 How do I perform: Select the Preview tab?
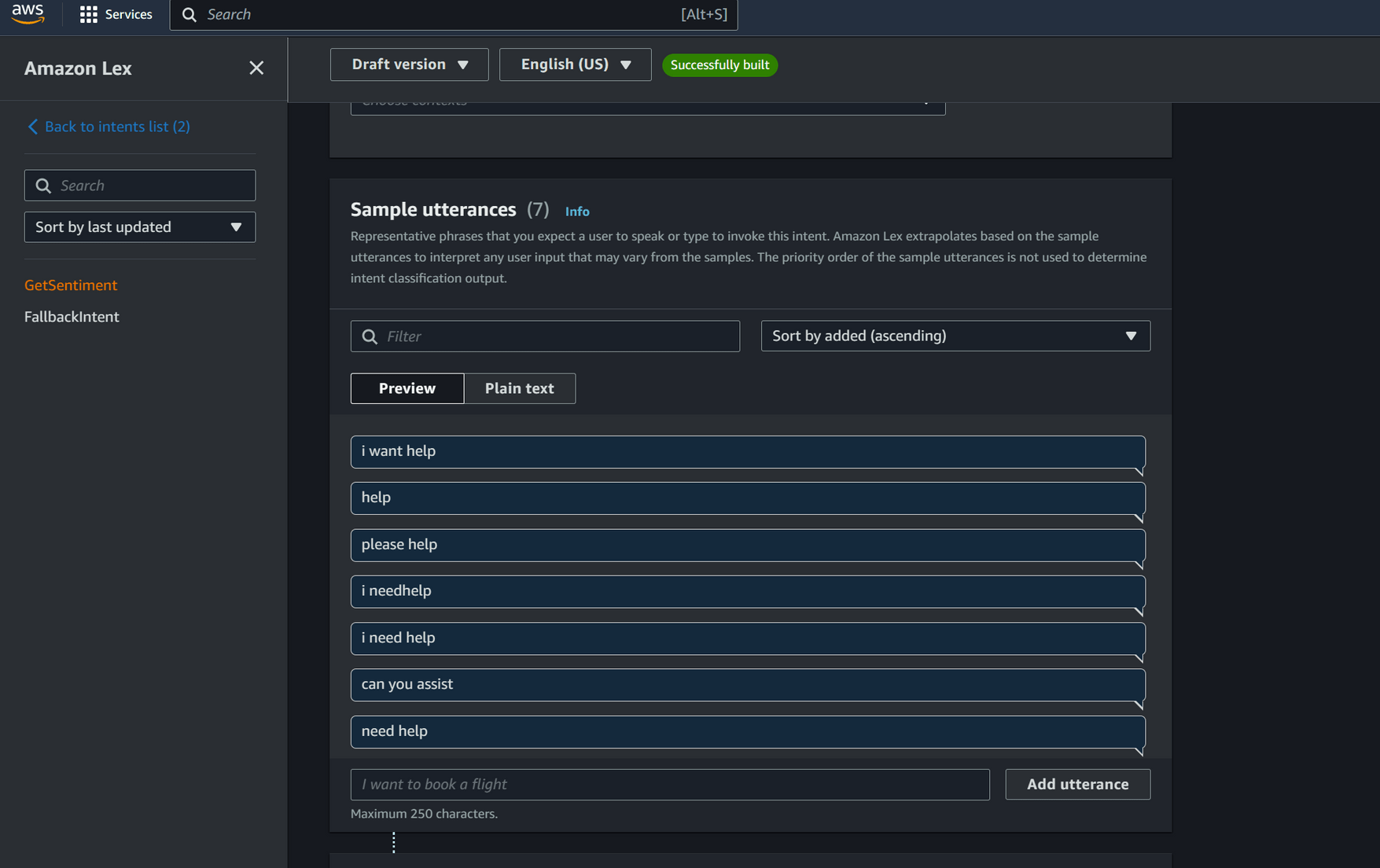(407, 388)
